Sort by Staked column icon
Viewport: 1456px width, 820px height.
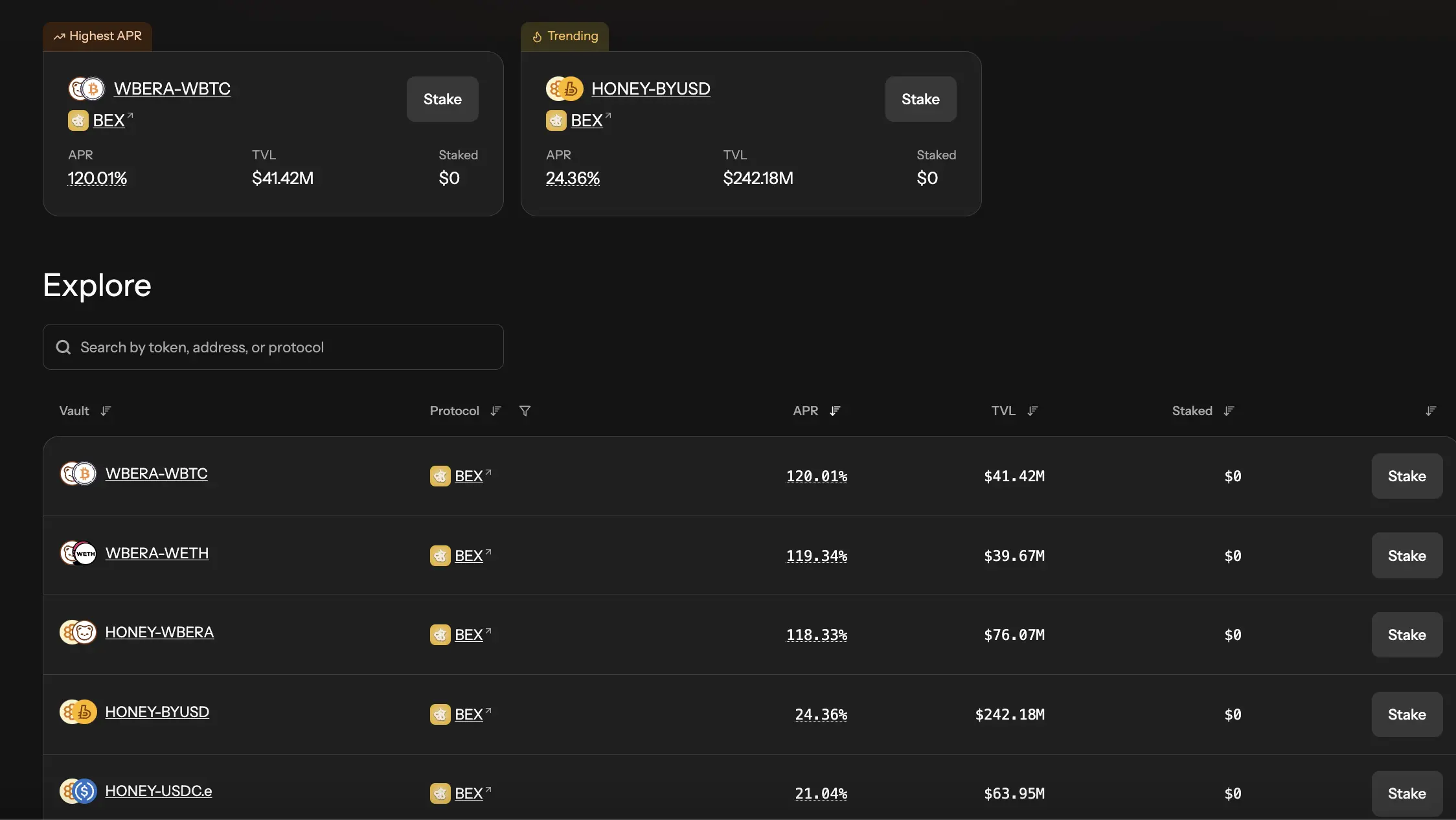click(x=1229, y=411)
